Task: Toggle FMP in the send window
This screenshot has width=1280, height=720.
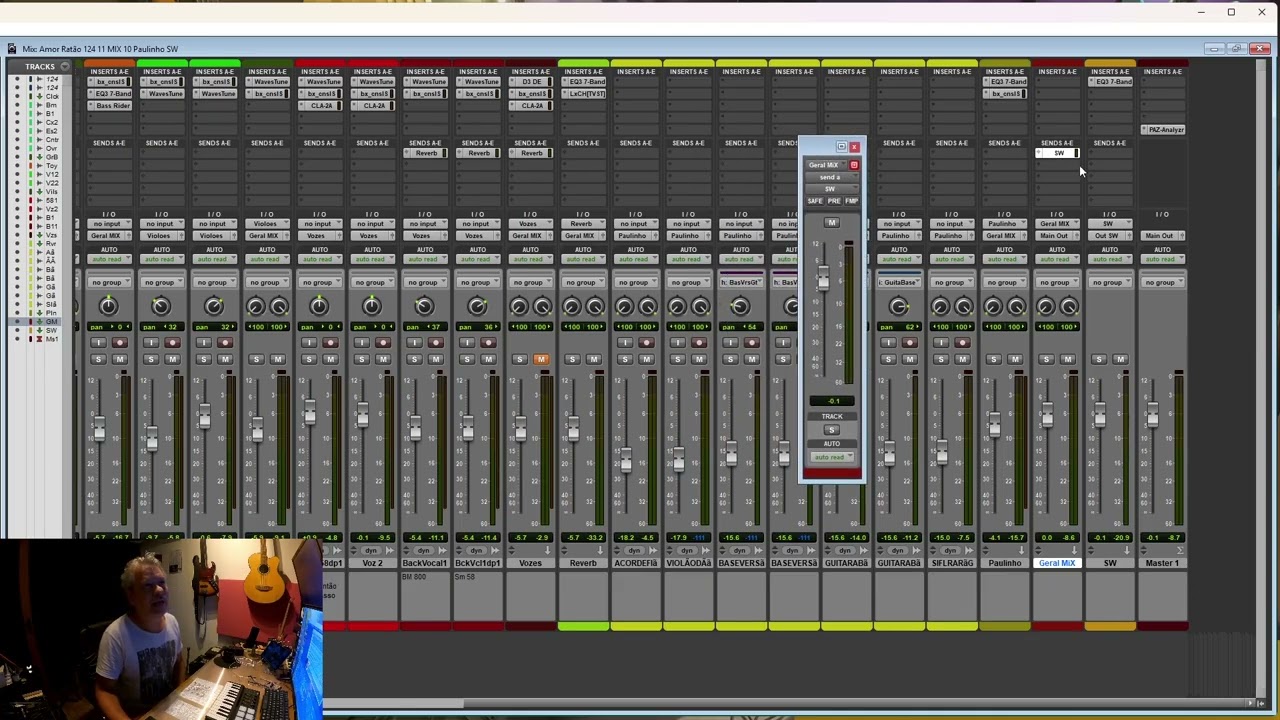Action: click(x=851, y=201)
